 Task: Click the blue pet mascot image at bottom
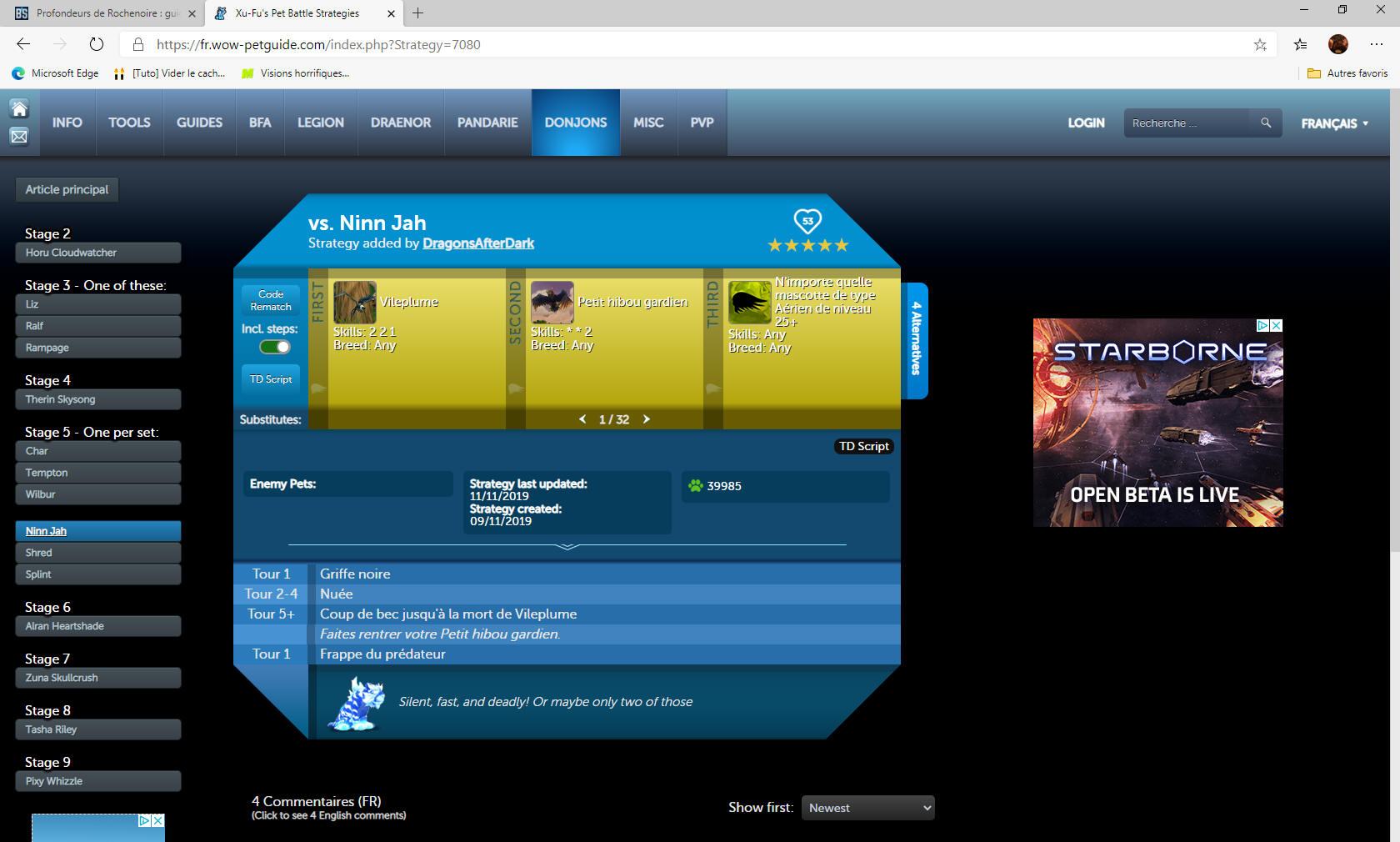point(357,703)
